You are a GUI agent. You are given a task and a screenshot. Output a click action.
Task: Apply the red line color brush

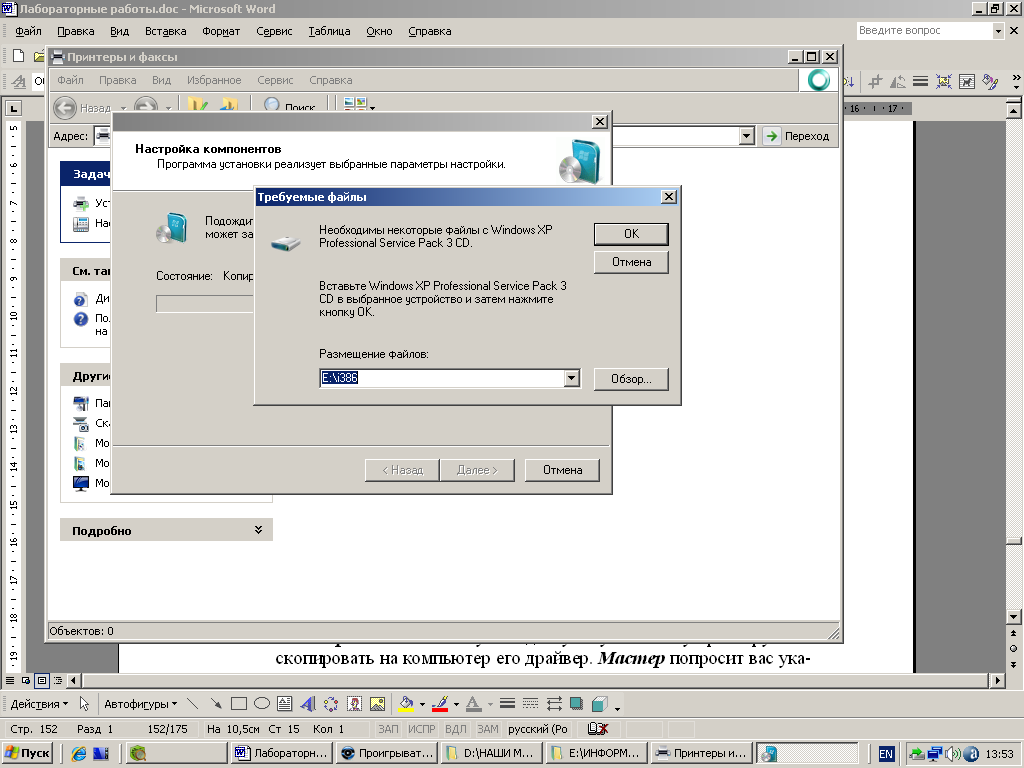click(x=440, y=704)
